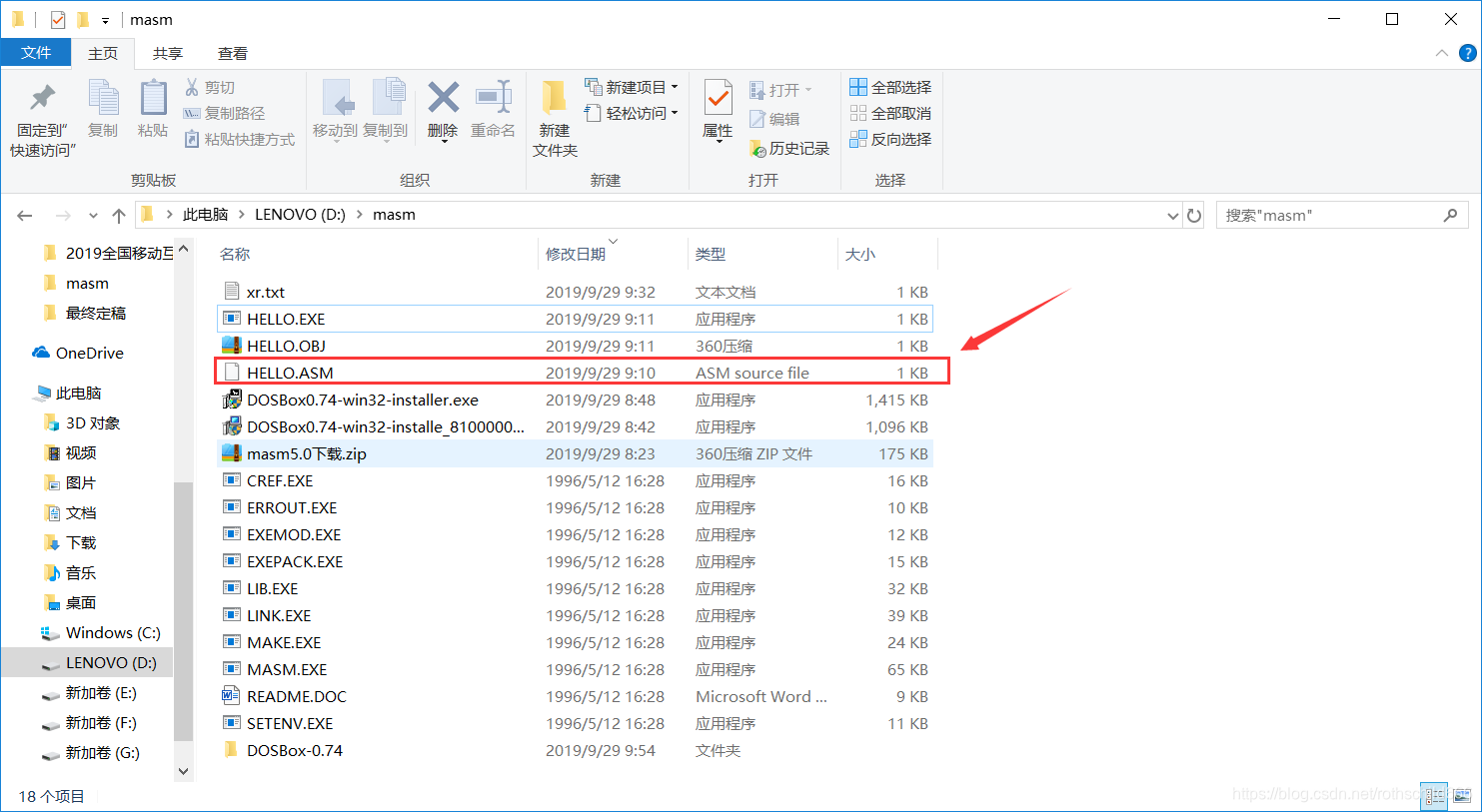Select the DOSBox-0.74 folder
The width and height of the screenshot is (1482, 812).
[575, 750]
